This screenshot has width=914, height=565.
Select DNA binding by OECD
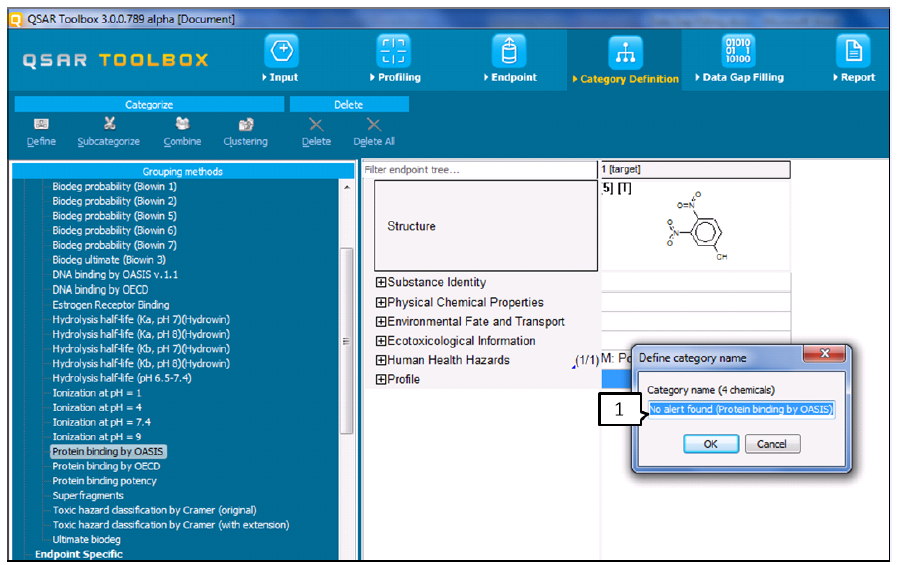point(100,290)
